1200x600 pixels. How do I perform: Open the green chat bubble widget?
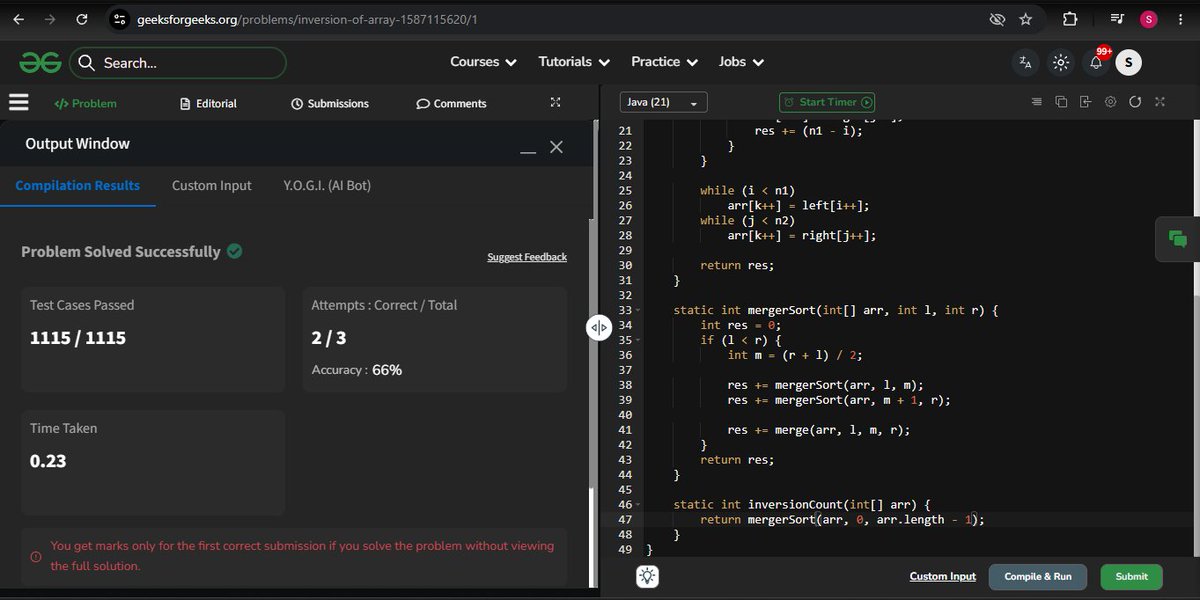point(1177,239)
